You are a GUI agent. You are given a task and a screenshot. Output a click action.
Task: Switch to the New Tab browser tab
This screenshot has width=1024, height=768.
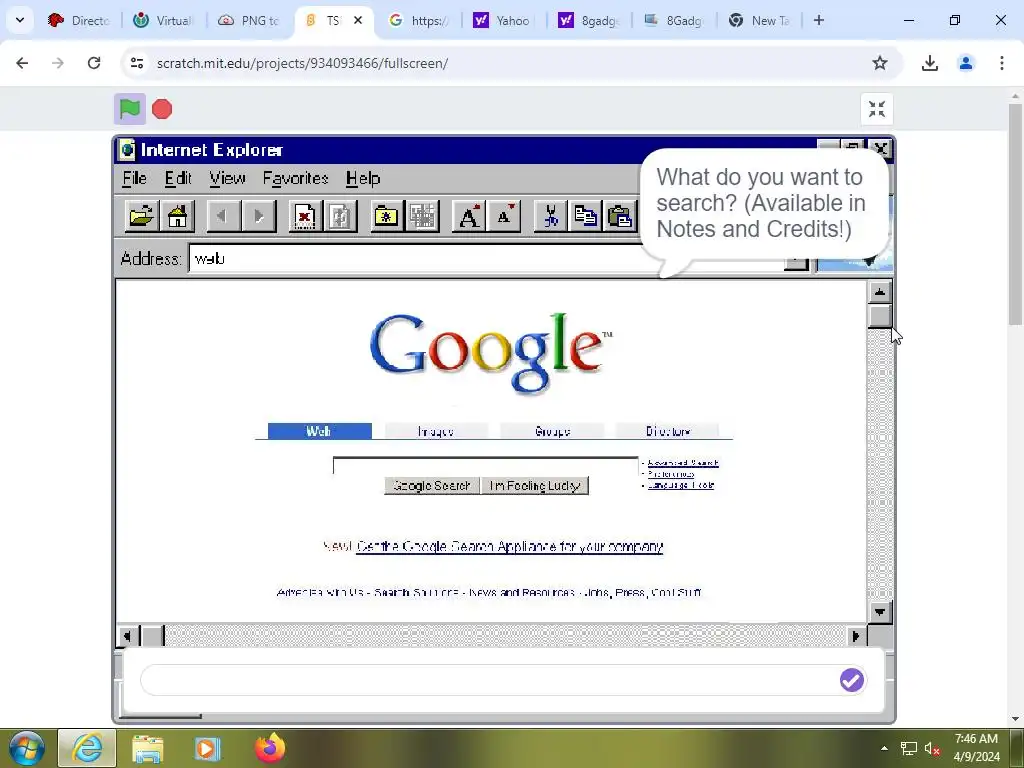point(760,20)
